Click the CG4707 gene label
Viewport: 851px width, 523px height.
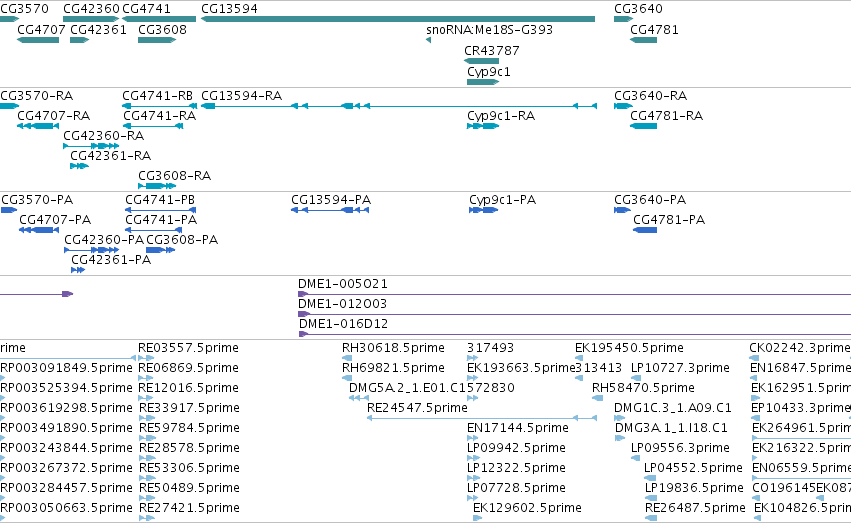41,30
